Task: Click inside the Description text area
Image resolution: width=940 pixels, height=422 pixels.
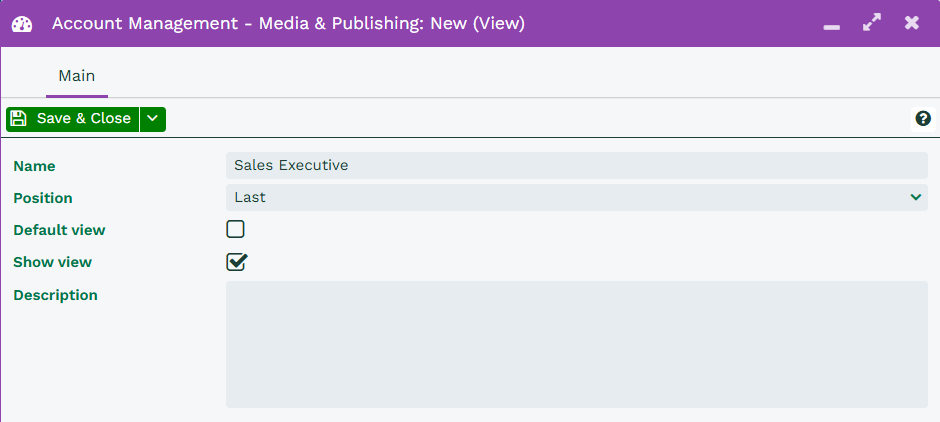Action: pos(576,344)
